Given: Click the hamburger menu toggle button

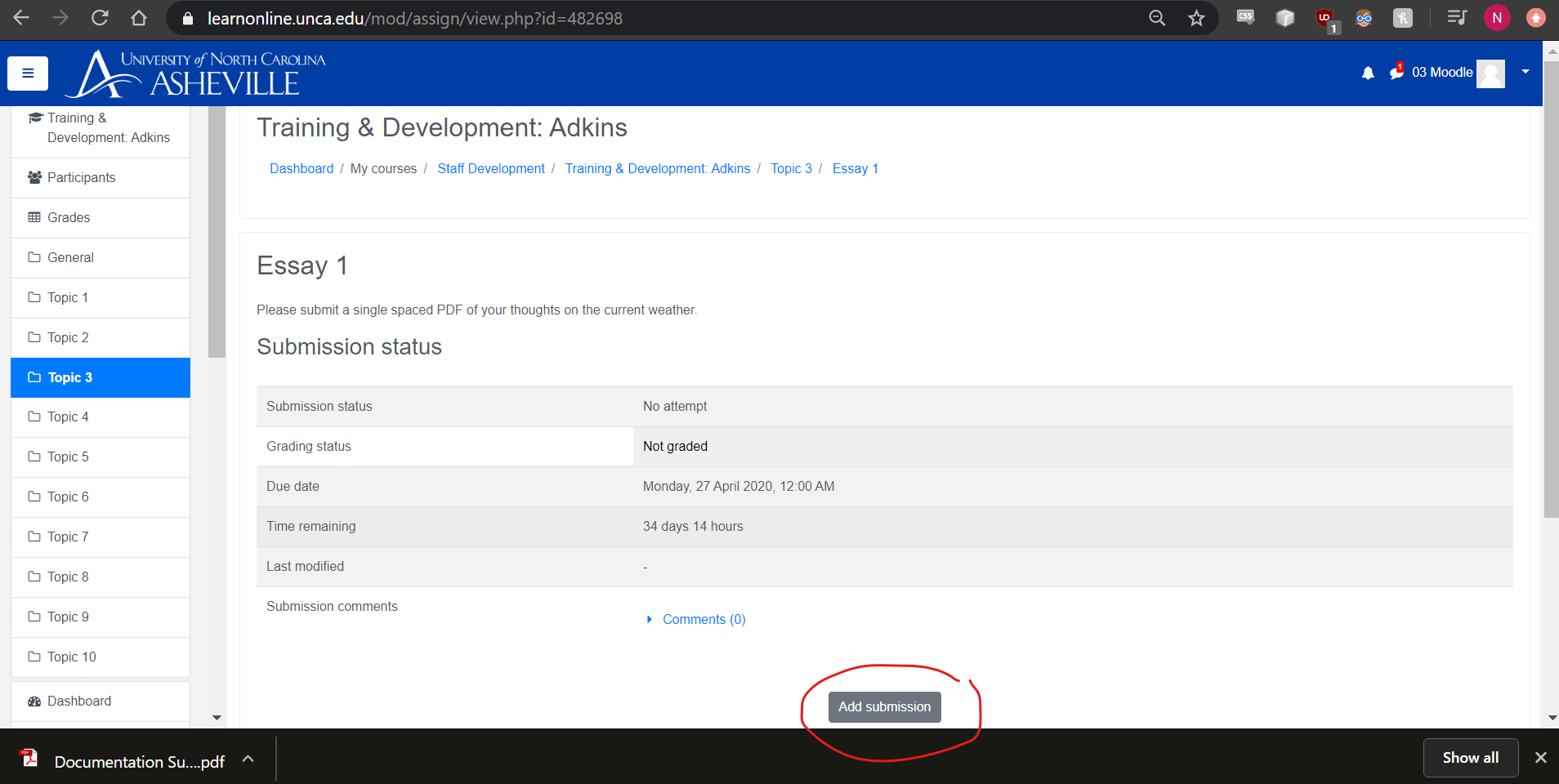Looking at the screenshot, I should [28, 73].
